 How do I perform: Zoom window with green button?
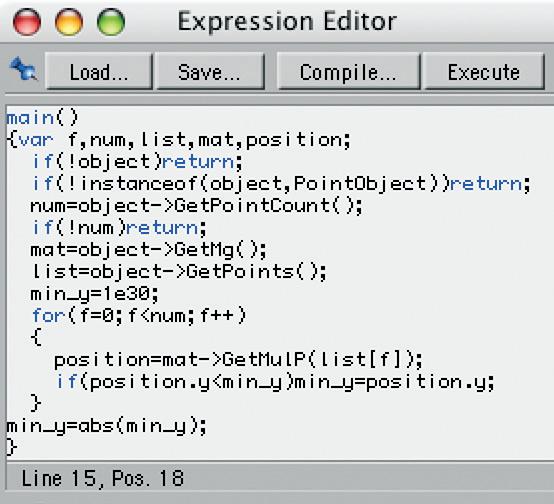111,22
